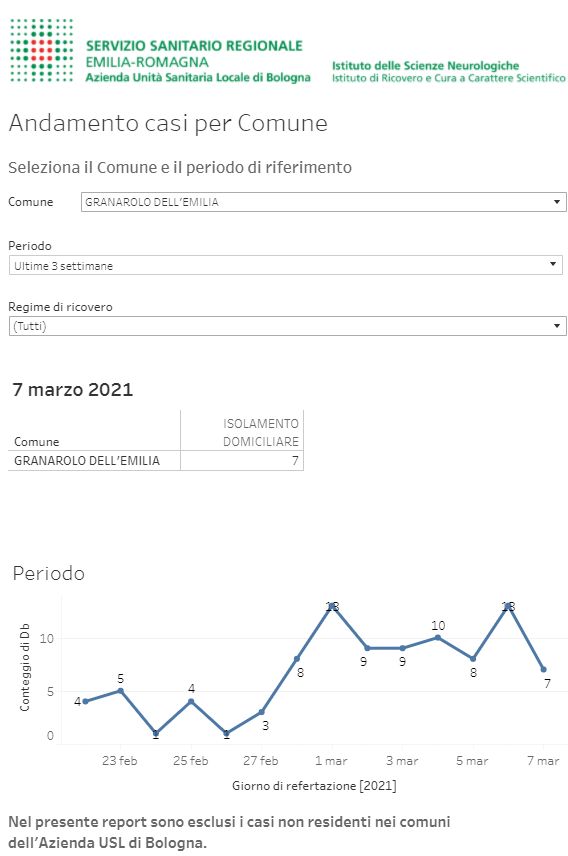Select the 1 mar peak data point

click(332, 607)
